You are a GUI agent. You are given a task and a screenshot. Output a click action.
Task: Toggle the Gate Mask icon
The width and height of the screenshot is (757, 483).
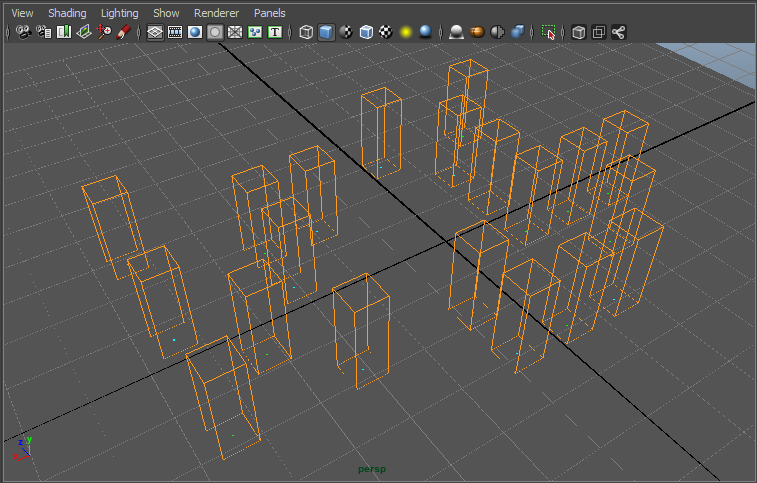tap(215, 32)
